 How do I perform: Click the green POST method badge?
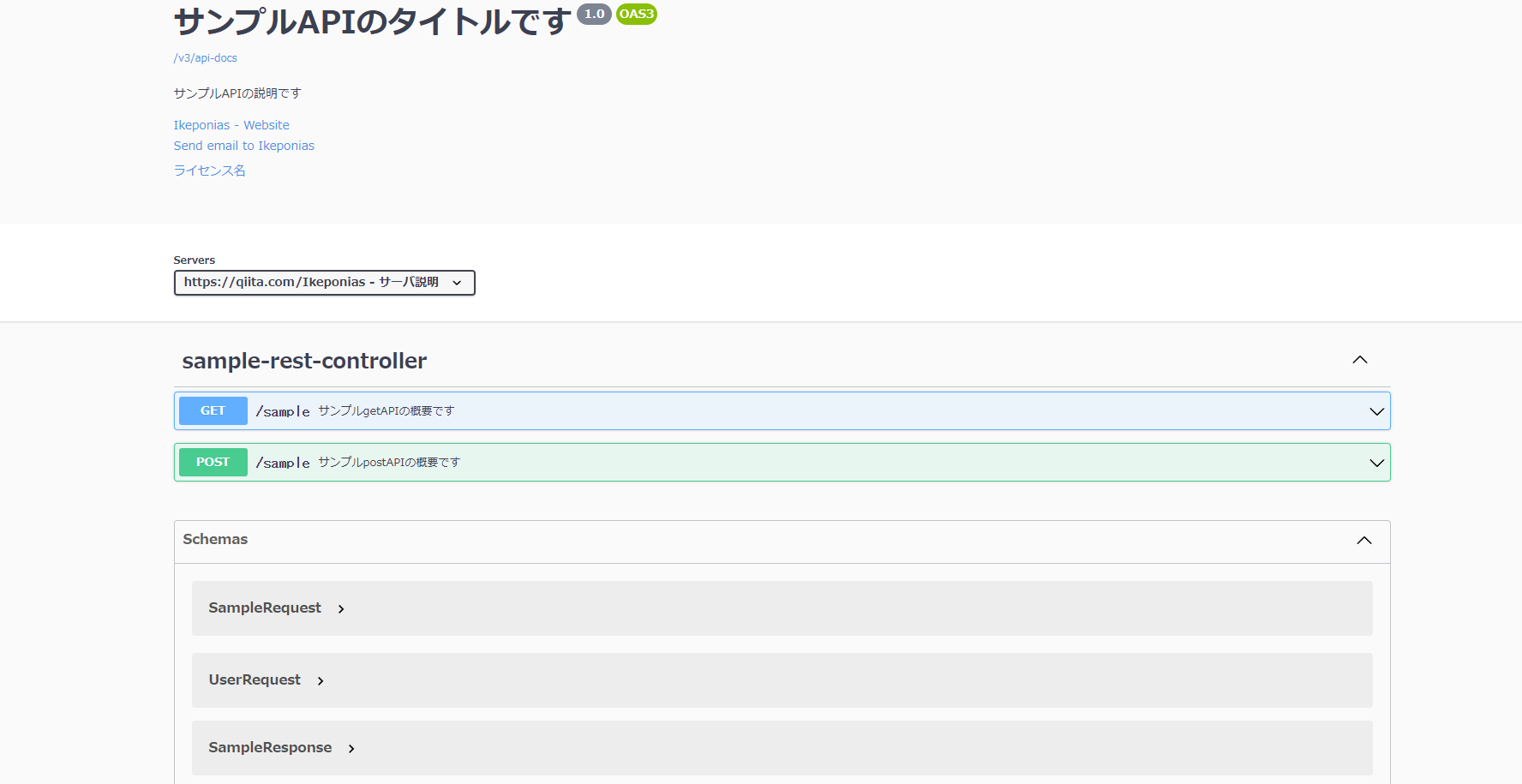pos(213,462)
